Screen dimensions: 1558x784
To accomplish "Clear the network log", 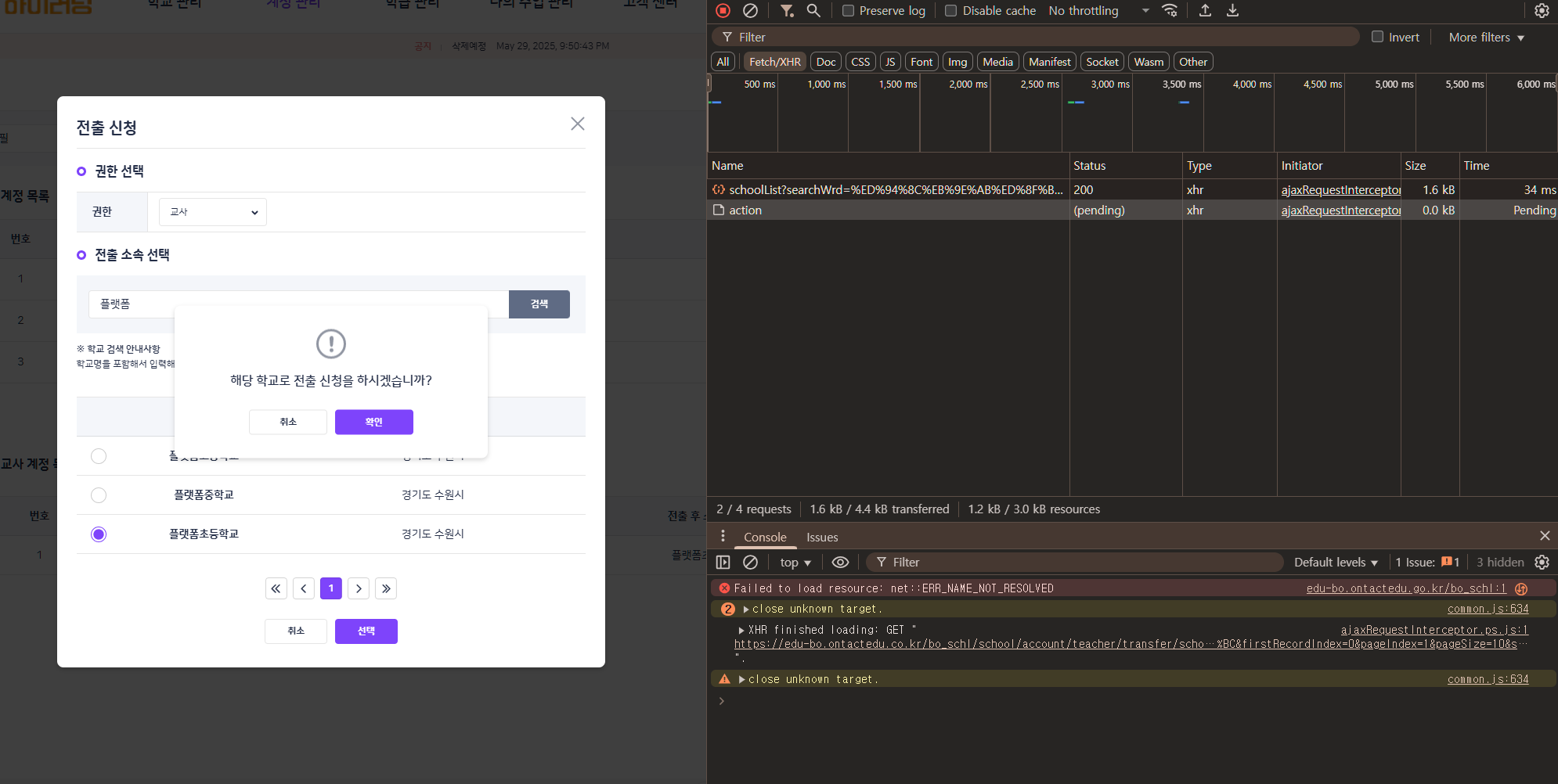I will pyautogui.click(x=750, y=11).
